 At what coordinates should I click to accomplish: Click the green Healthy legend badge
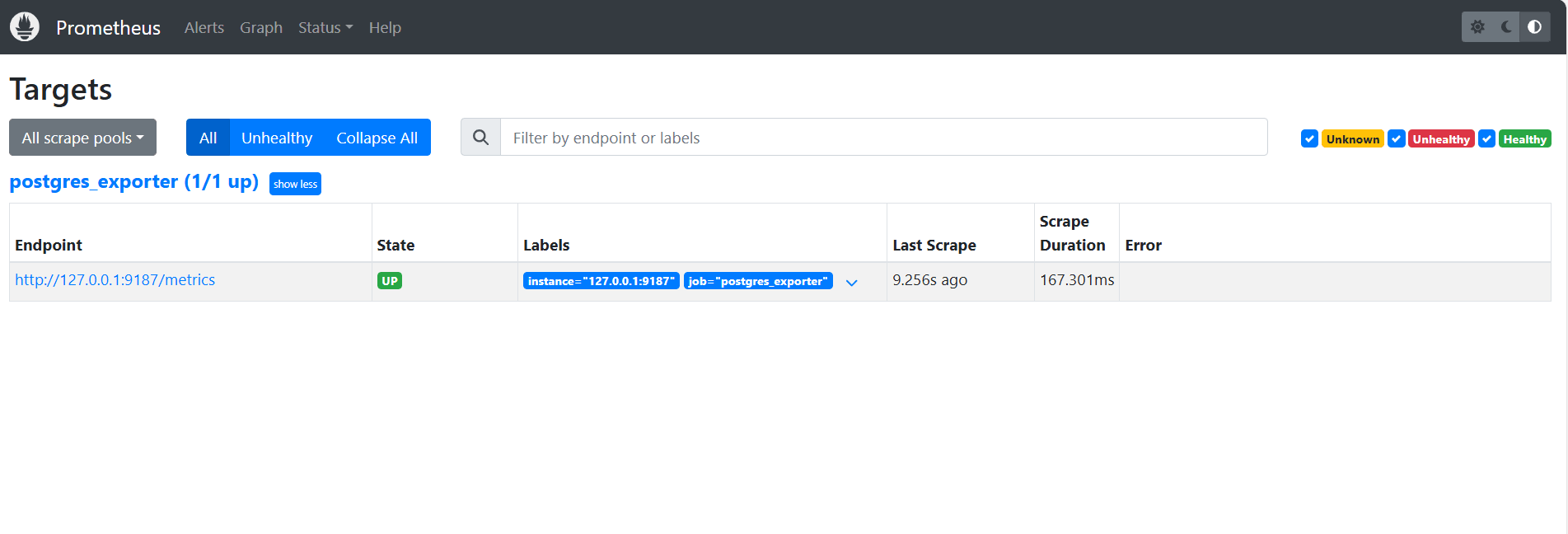(1525, 139)
